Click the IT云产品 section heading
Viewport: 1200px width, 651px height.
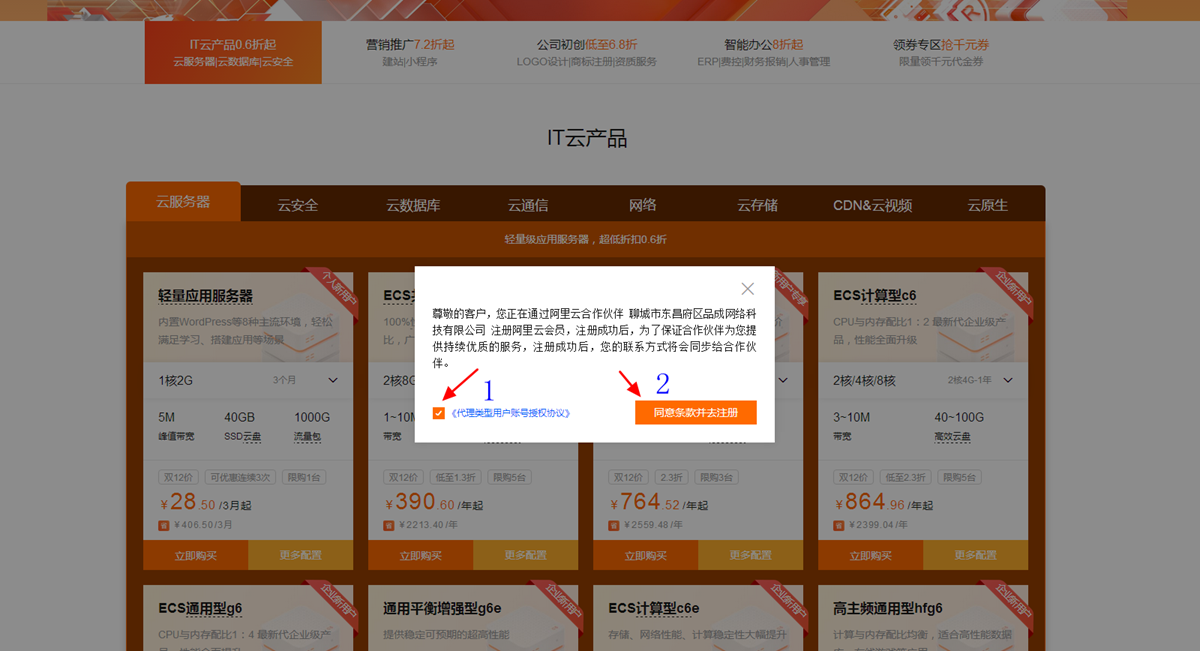[x=587, y=138]
